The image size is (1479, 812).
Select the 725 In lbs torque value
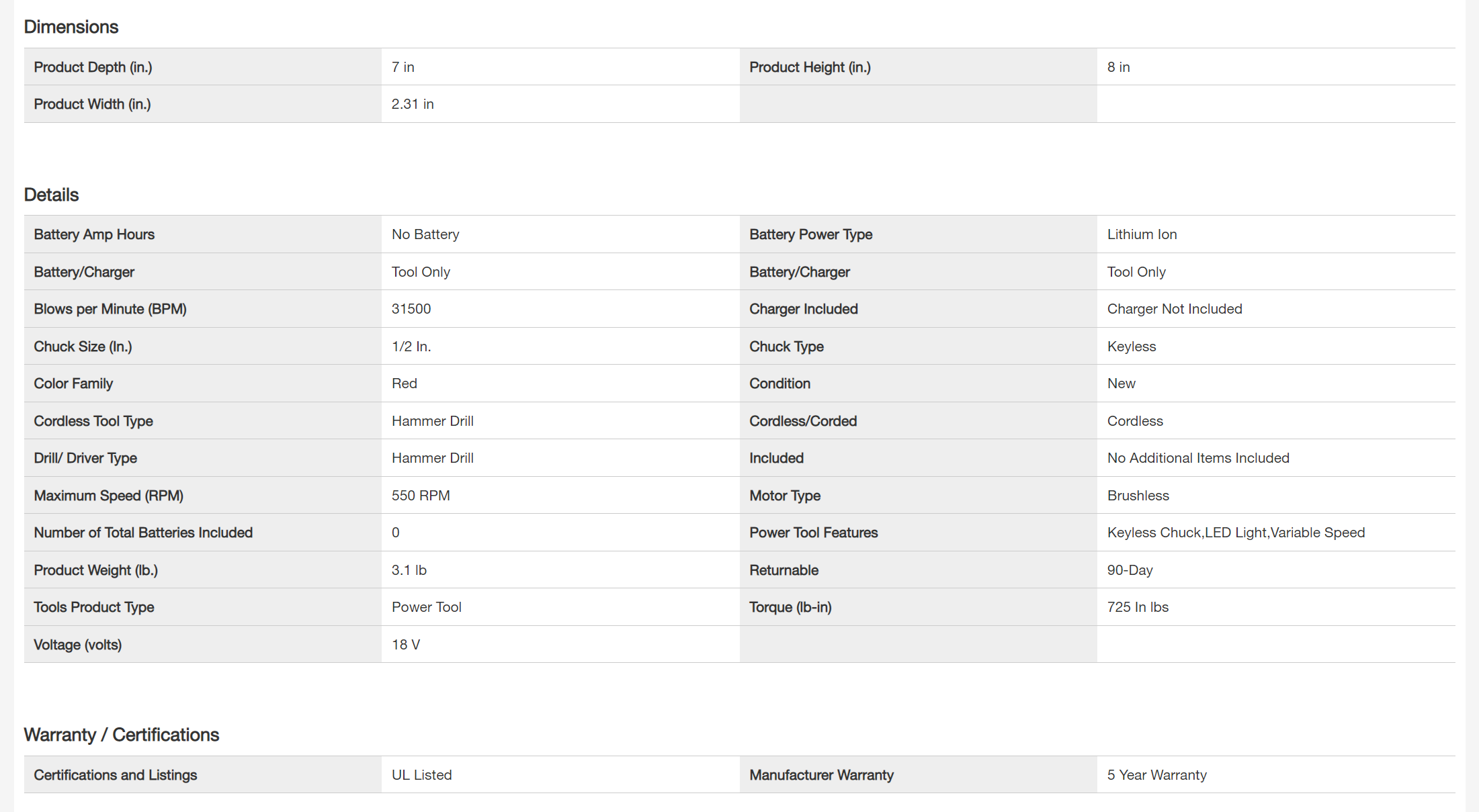click(x=1138, y=607)
